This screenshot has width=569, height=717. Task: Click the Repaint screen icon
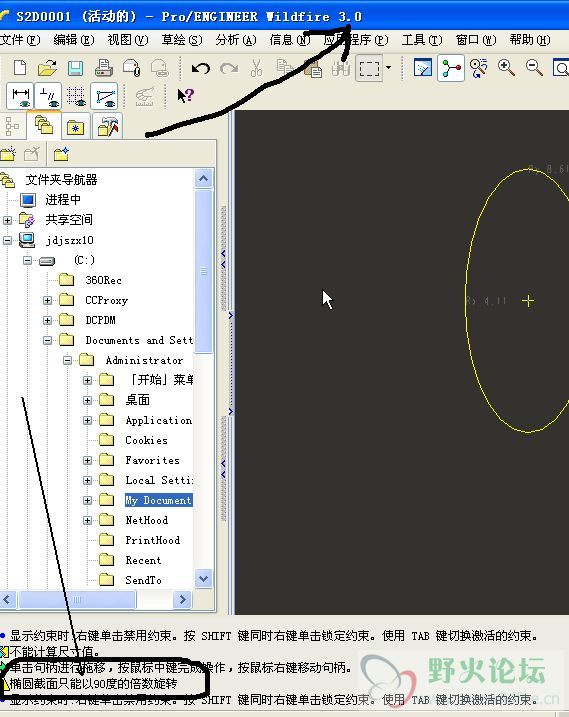pyautogui.click(x=422, y=68)
